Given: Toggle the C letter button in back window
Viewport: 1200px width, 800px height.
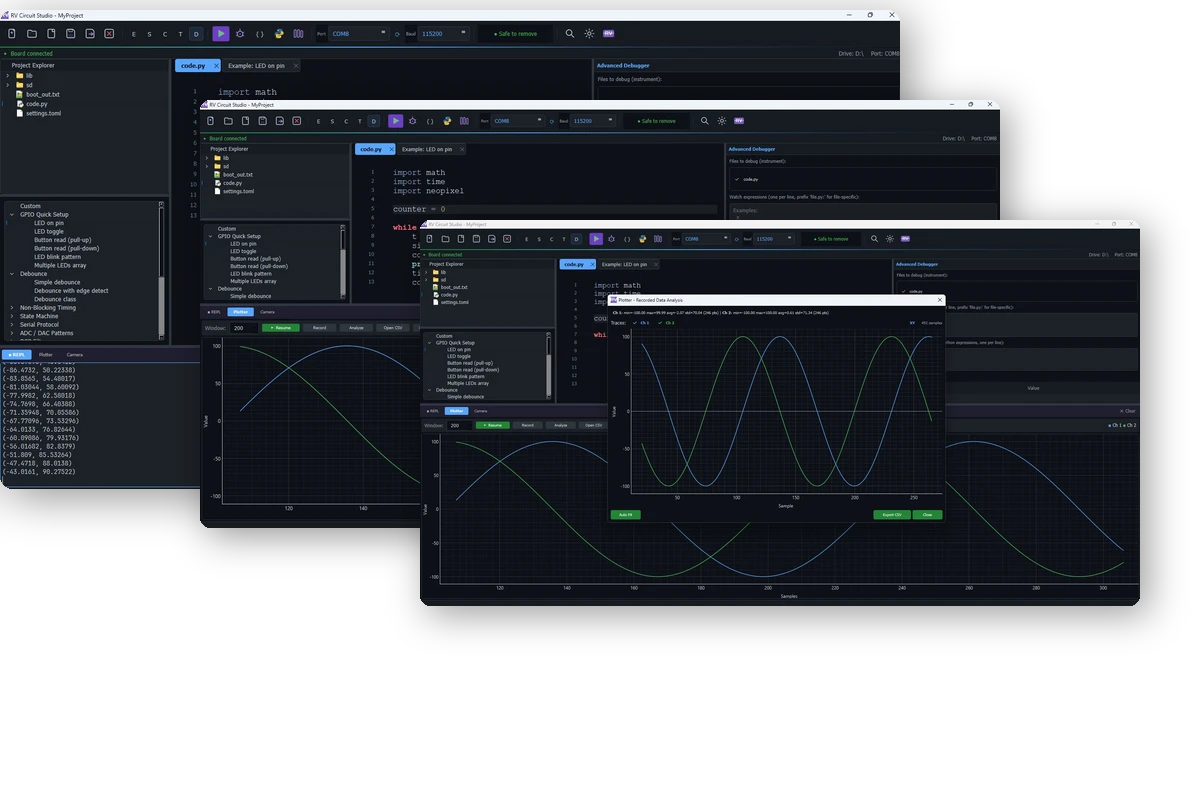Looking at the screenshot, I should (x=165, y=34).
